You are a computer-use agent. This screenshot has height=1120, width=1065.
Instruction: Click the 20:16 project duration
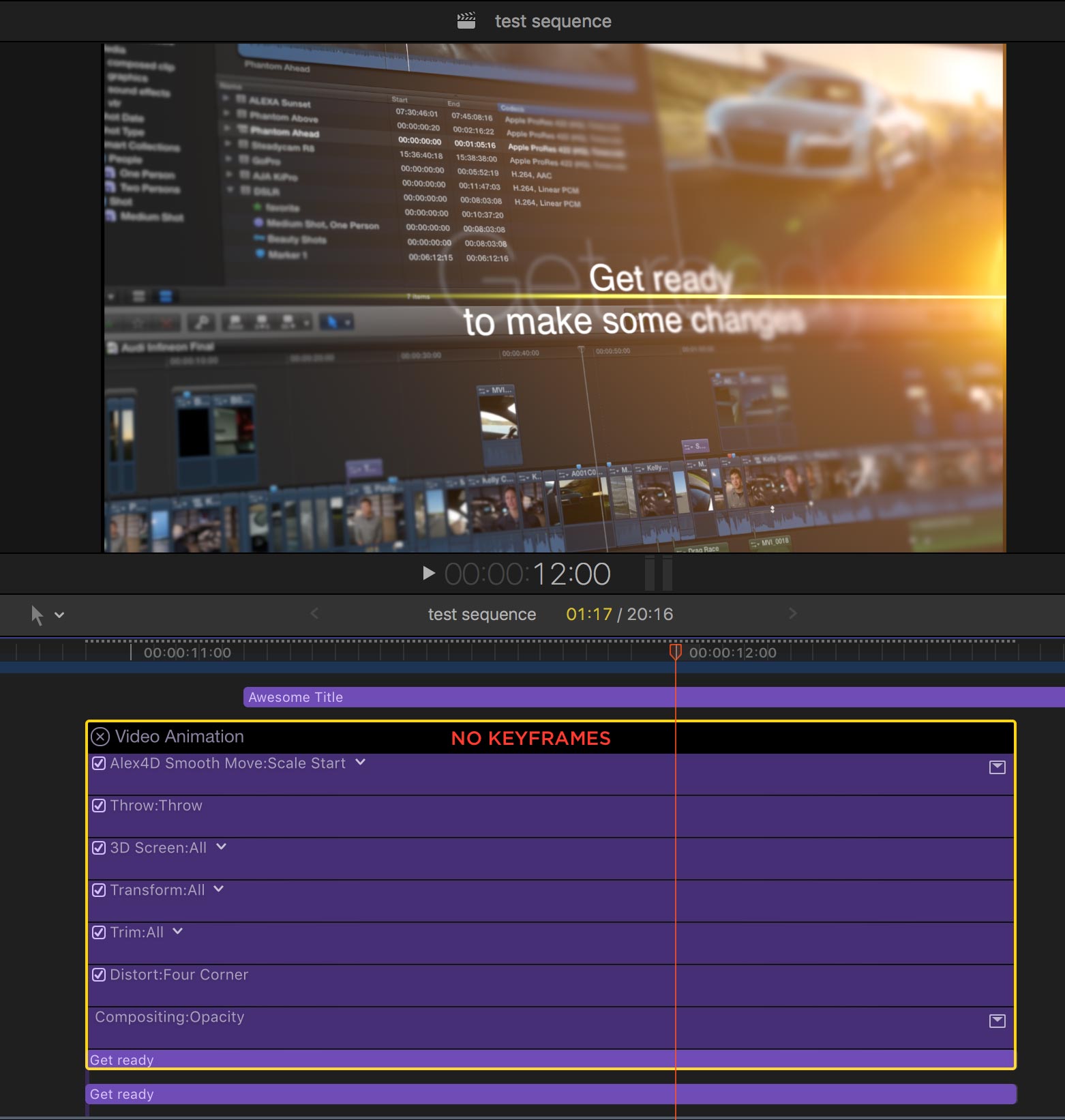650,614
